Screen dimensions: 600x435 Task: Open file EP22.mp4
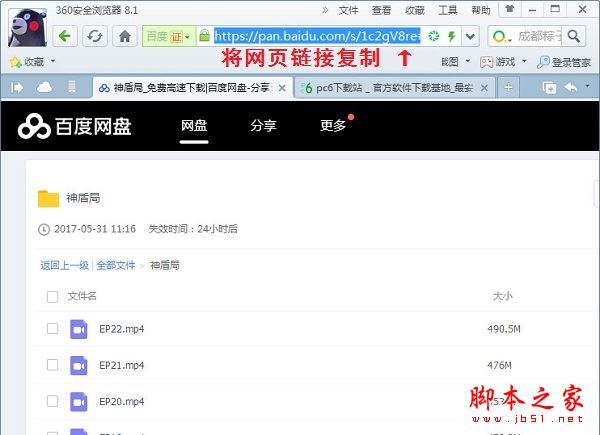tap(122, 329)
